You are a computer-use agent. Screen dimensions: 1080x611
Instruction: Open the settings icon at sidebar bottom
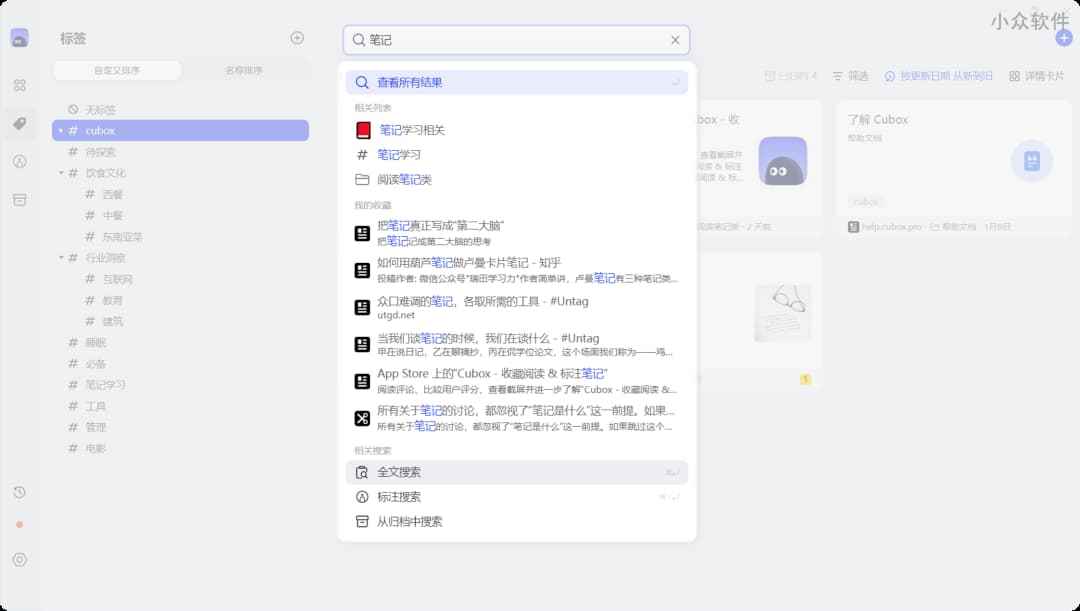coord(19,559)
